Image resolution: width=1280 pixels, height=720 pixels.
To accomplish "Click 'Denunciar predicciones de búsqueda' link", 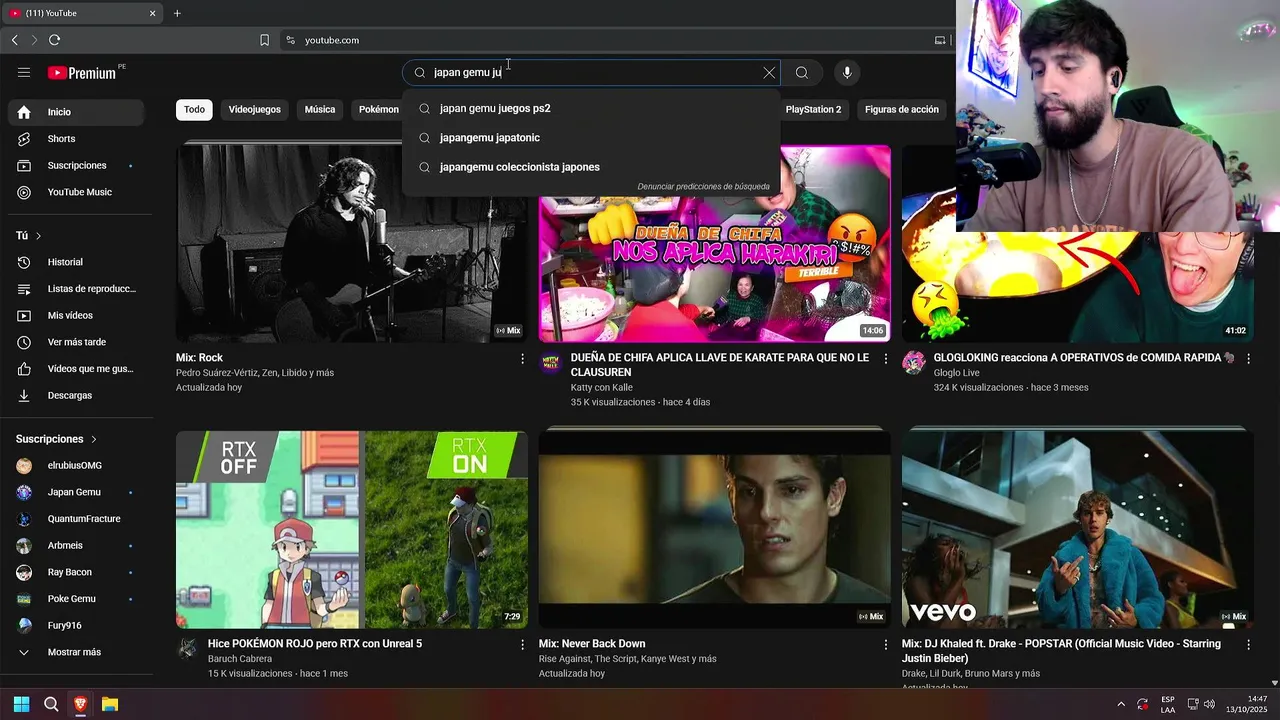I will pyautogui.click(x=704, y=187).
